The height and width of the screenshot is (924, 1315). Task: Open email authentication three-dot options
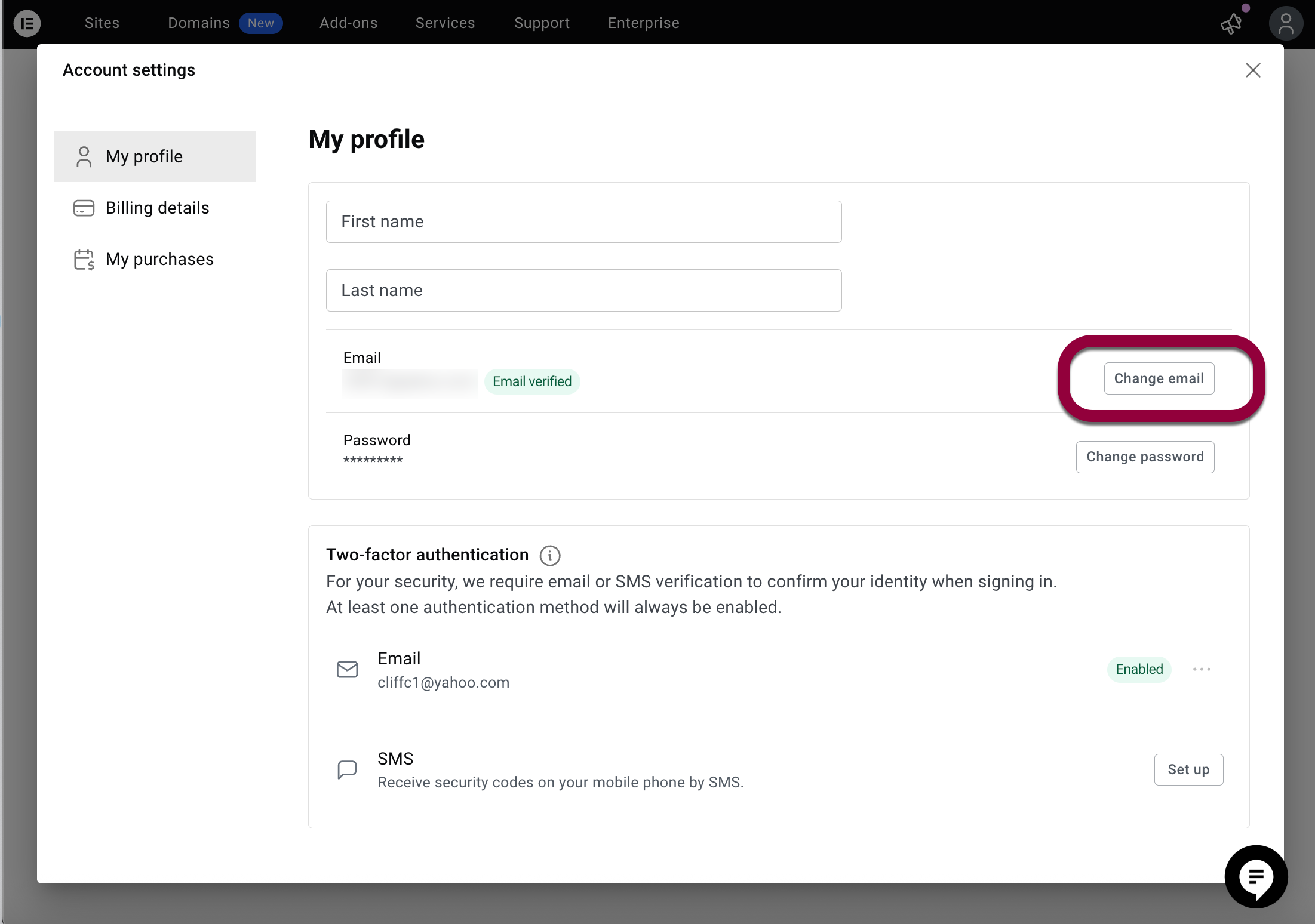coord(1202,669)
